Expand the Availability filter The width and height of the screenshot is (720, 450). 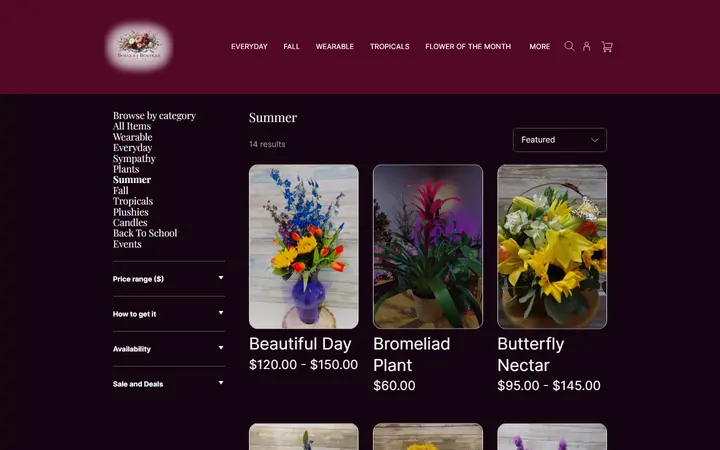pos(169,349)
